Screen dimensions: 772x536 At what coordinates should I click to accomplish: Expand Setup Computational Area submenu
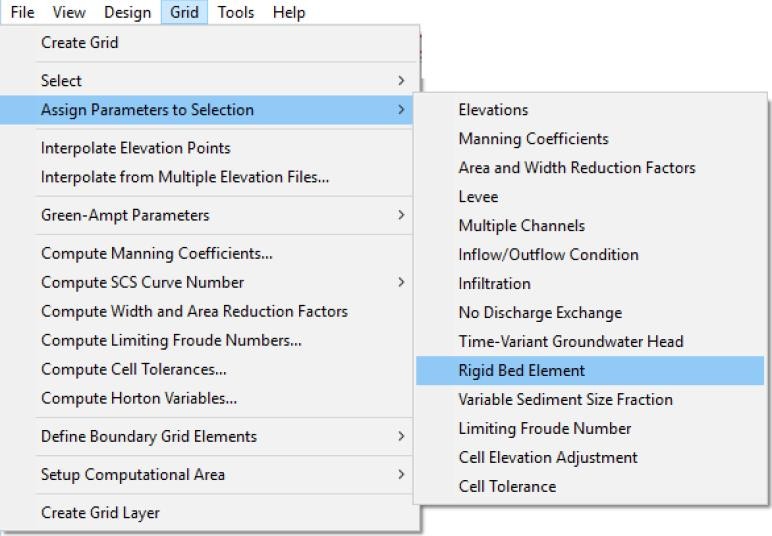(x=401, y=475)
